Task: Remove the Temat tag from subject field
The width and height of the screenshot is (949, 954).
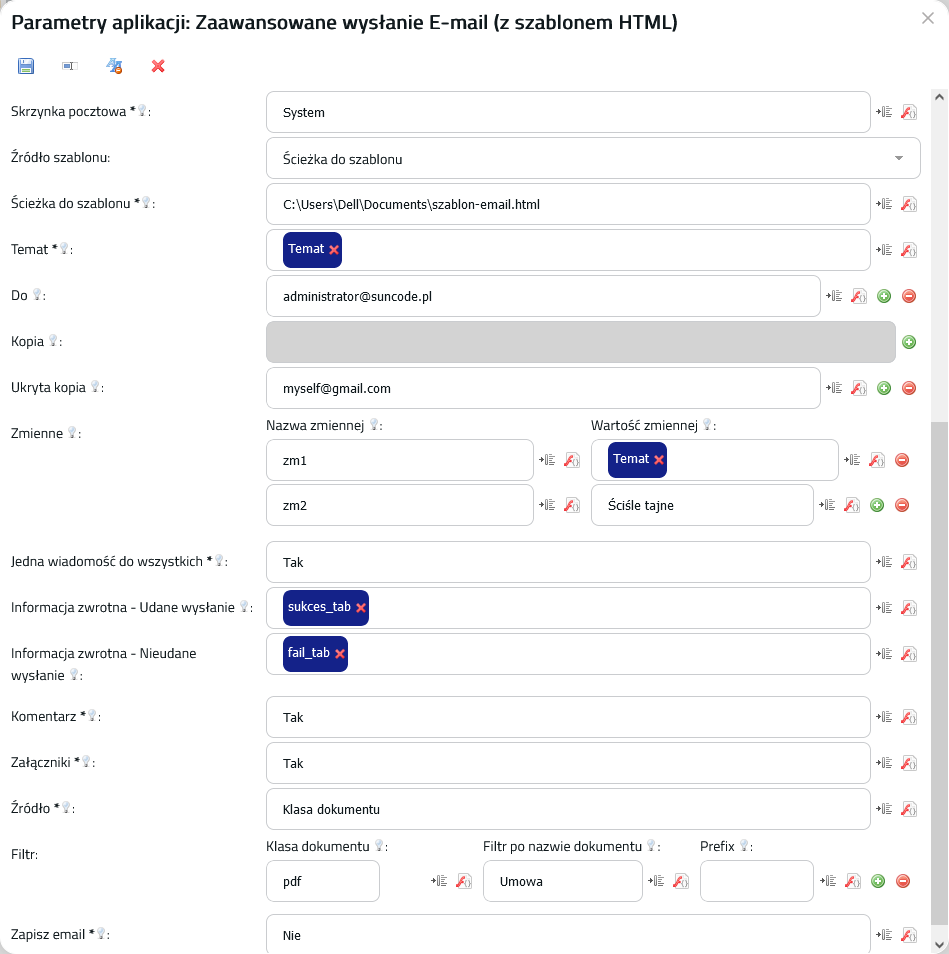Action: (334, 249)
